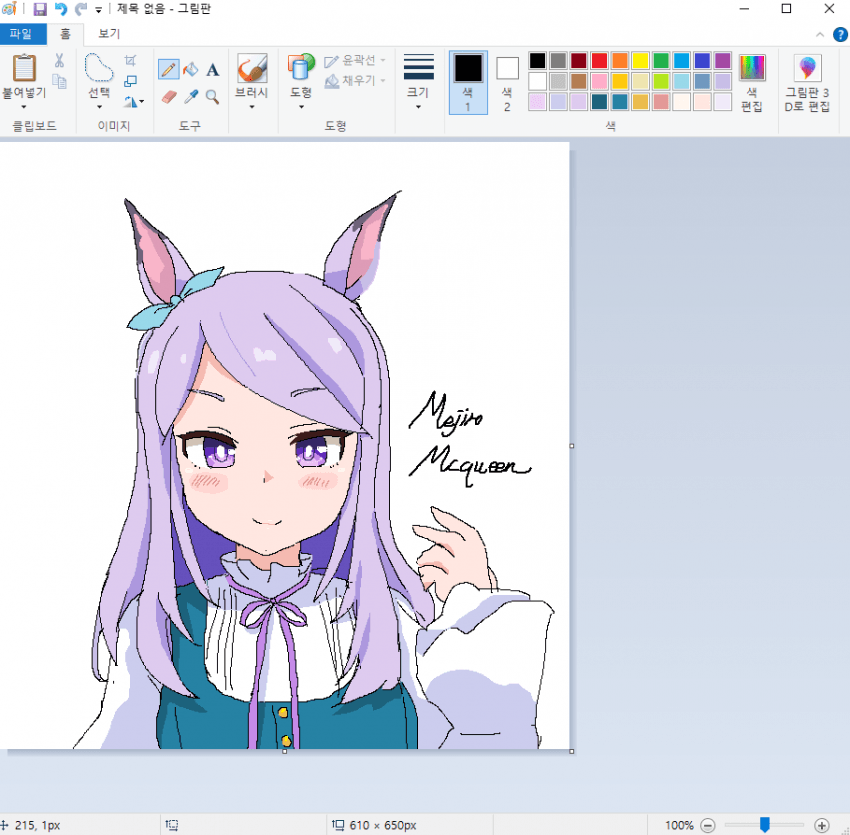
Task: Pick the purple color swatch
Action: tap(723, 60)
